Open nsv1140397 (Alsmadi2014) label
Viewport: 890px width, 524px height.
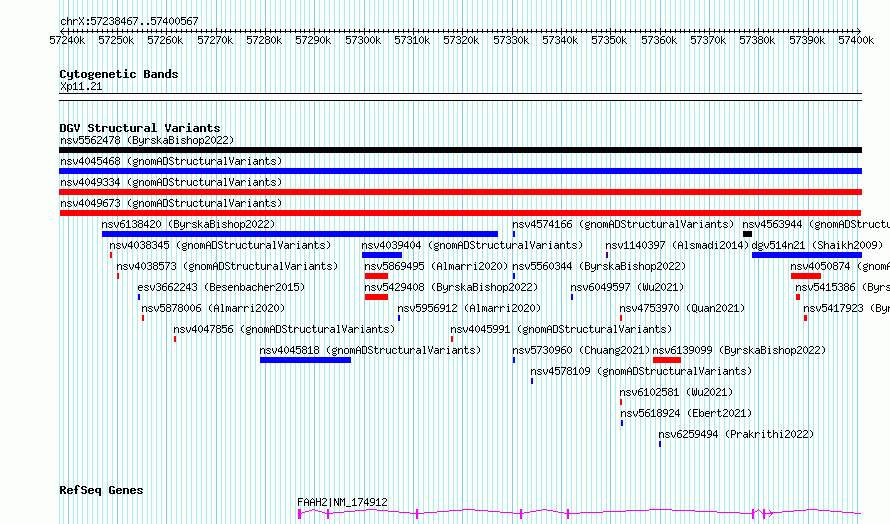coord(678,245)
